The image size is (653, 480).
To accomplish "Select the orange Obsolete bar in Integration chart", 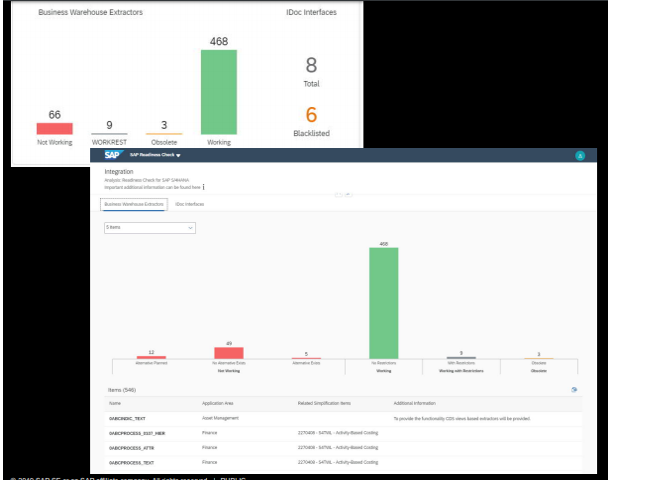I will 538,358.
